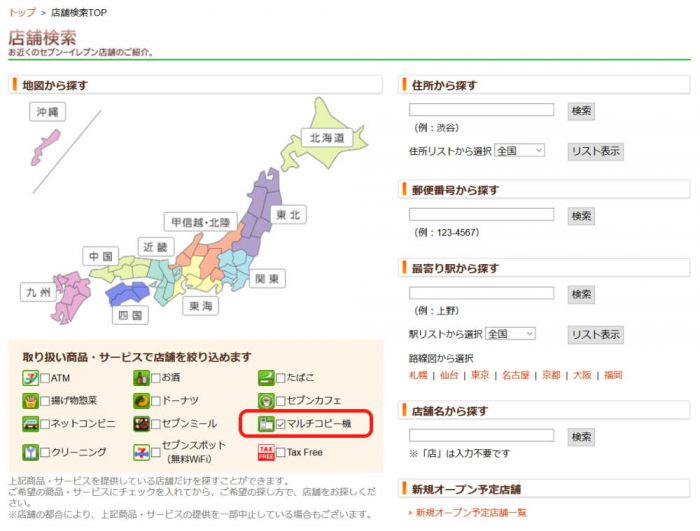This screenshot has height=531, width=700.
Task: Select 甲信越・北陸 region label on map
Action: click(x=200, y=222)
